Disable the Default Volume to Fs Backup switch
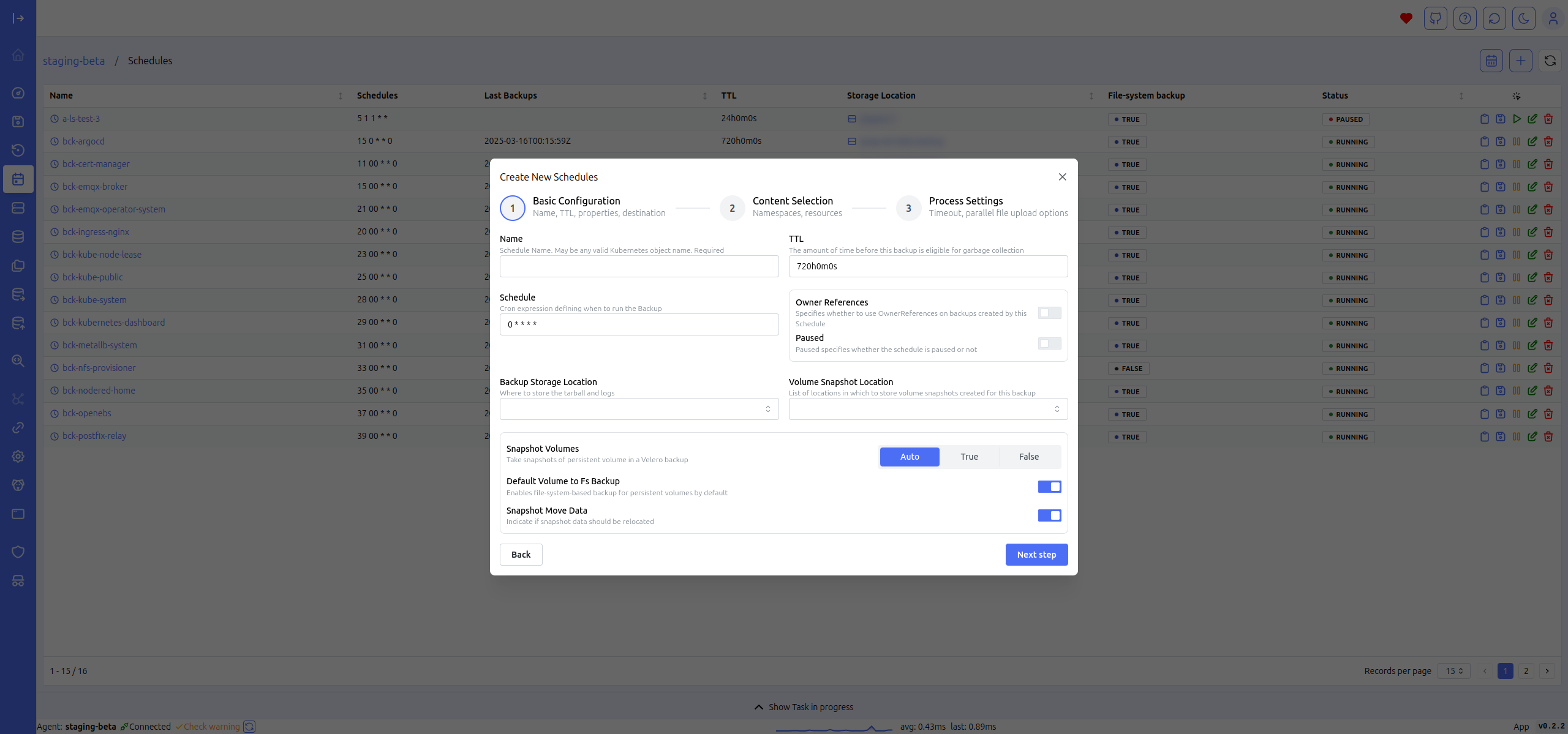Viewport: 1568px width, 734px height. pyautogui.click(x=1050, y=487)
